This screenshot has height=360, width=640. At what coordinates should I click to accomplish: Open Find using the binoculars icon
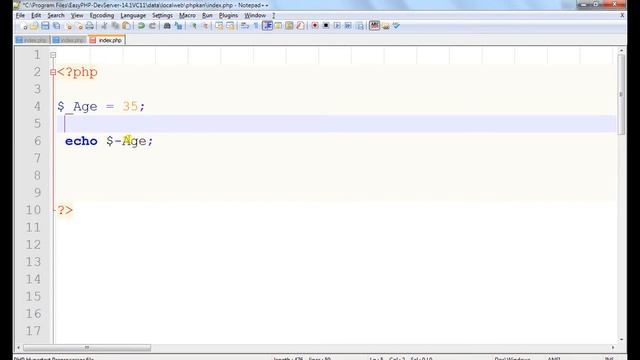[x=167, y=26]
